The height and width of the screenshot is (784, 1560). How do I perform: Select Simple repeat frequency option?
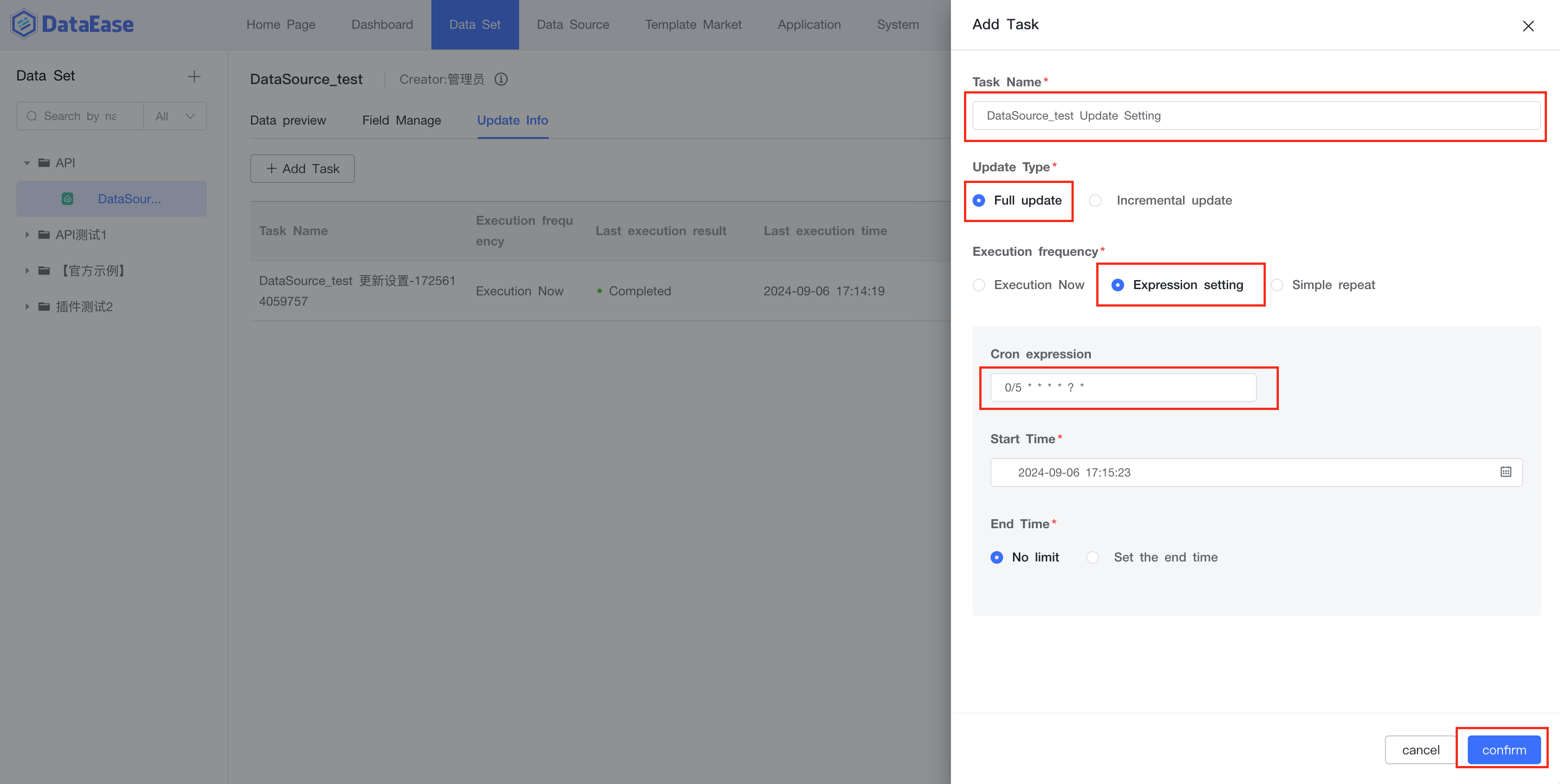1277,285
